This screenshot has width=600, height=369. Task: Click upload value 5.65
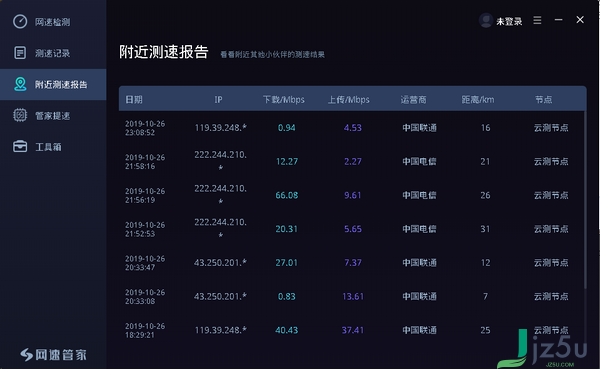coord(352,229)
